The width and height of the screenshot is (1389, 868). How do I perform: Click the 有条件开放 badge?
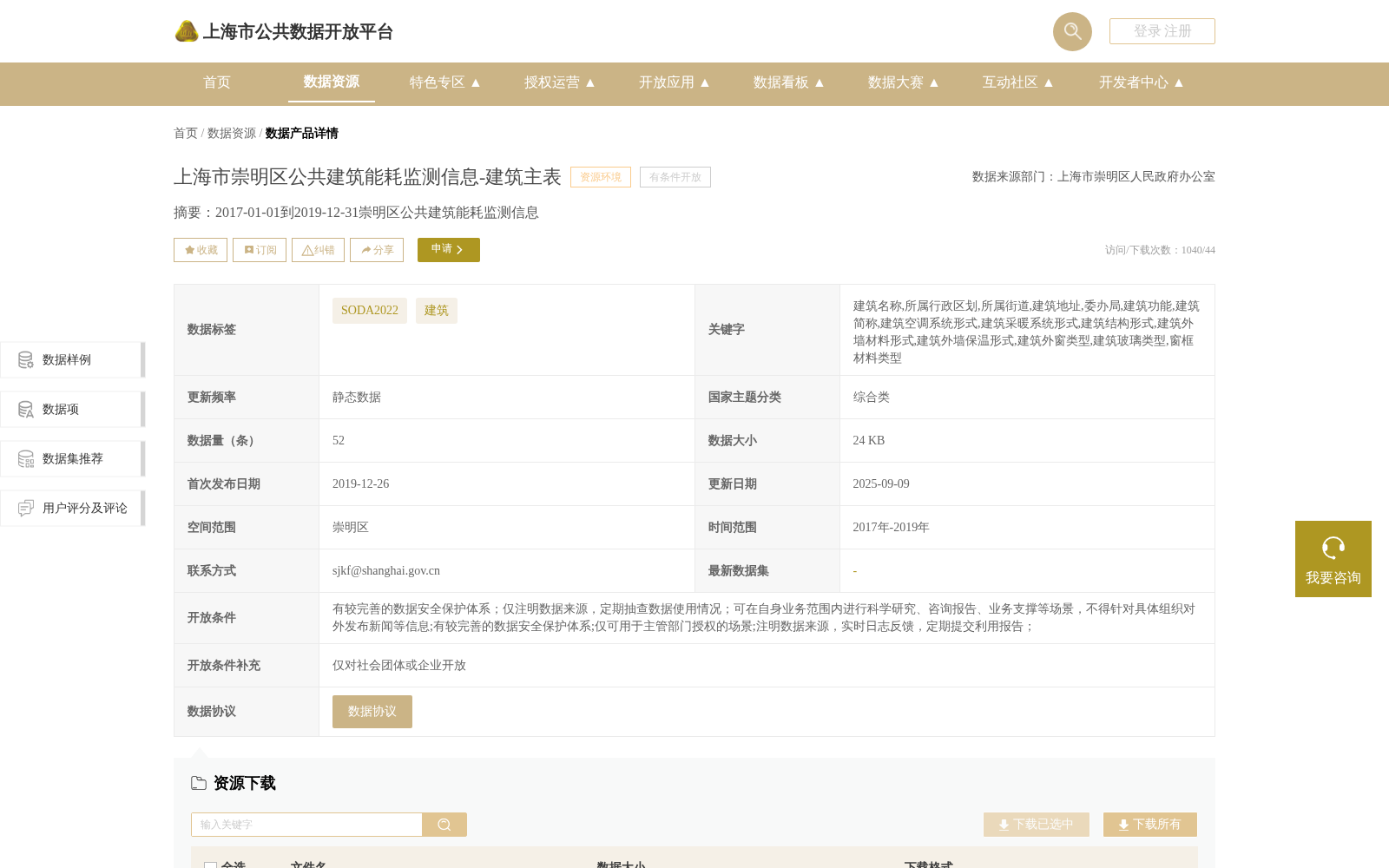point(675,177)
